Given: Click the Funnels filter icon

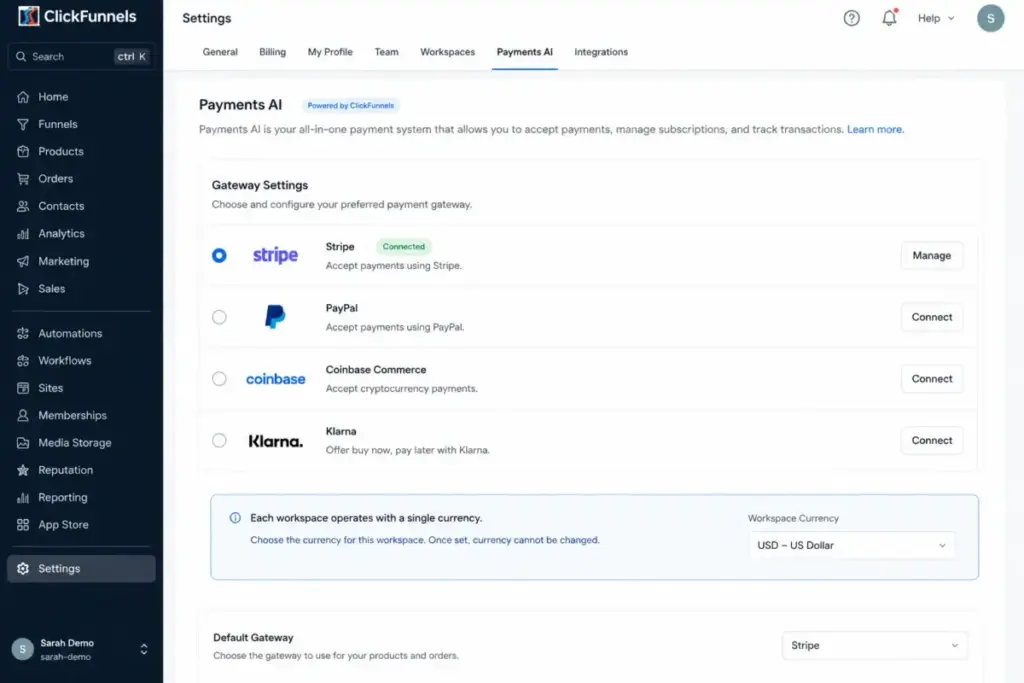Looking at the screenshot, I should click(x=23, y=124).
